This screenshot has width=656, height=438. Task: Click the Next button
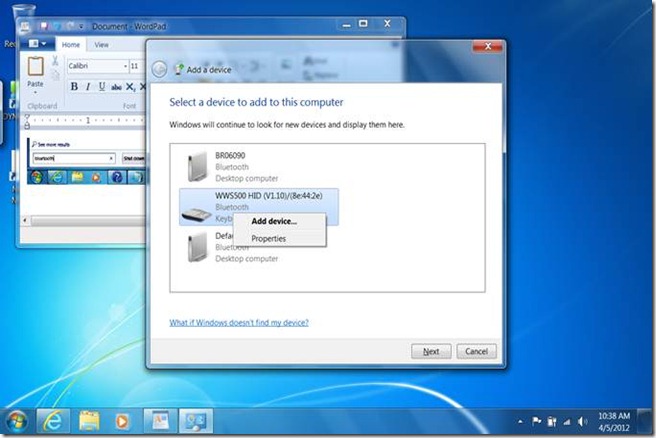(431, 351)
